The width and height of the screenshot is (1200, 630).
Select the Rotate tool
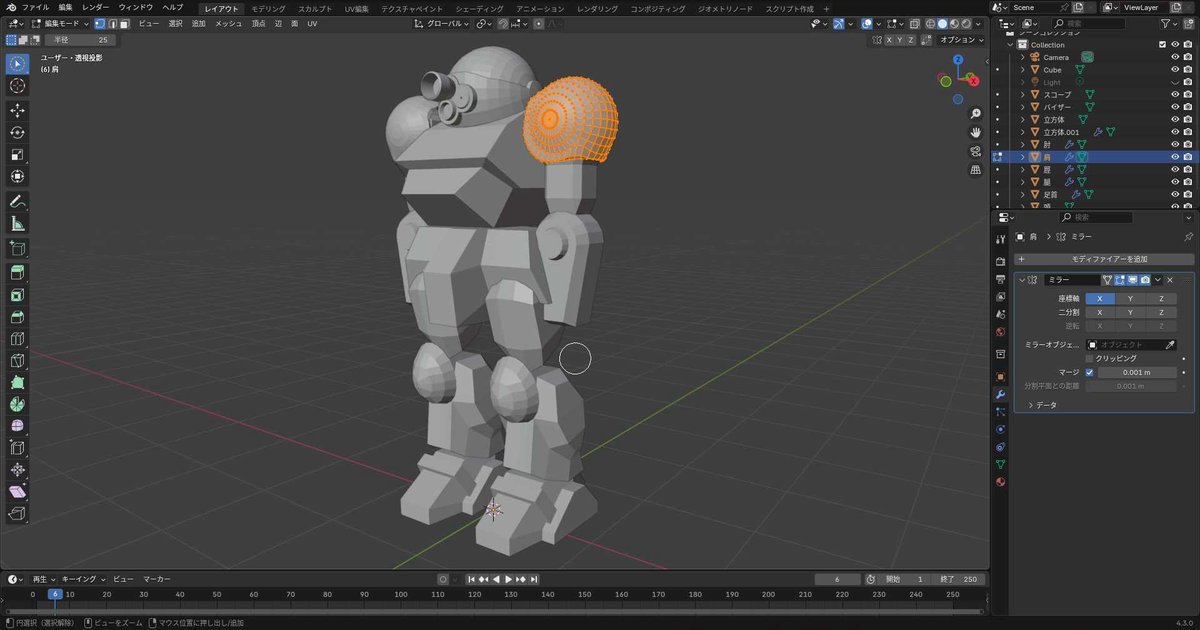[x=17, y=132]
